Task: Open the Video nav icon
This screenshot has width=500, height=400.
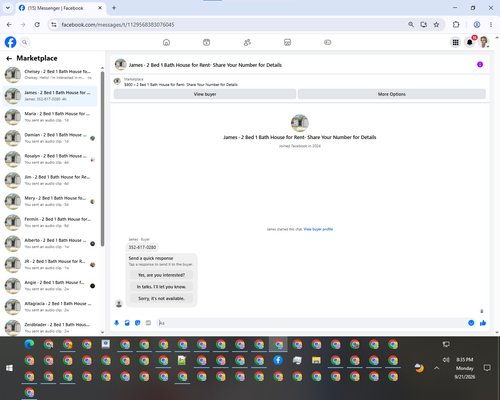Action: 207,42
